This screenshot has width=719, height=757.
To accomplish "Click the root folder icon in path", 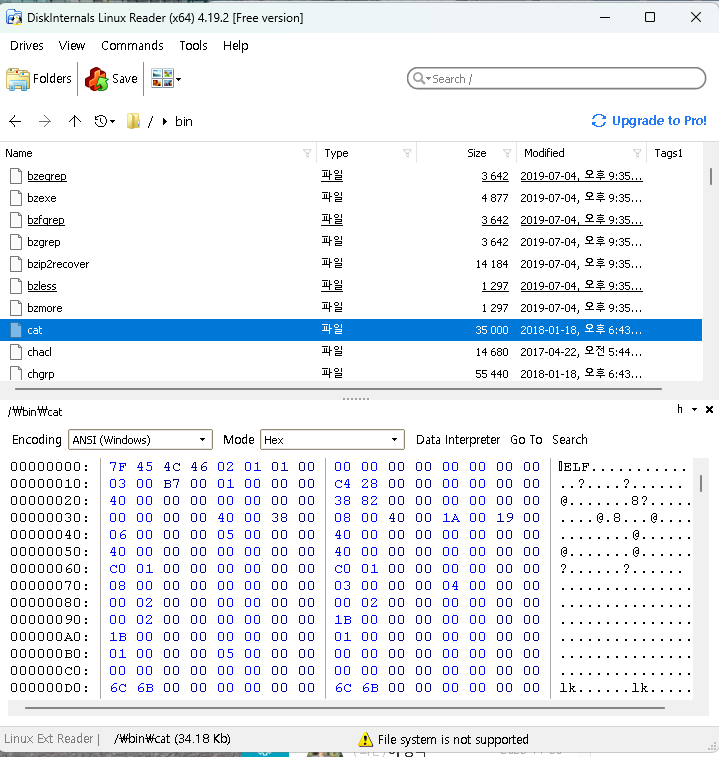I will click(133, 121).
